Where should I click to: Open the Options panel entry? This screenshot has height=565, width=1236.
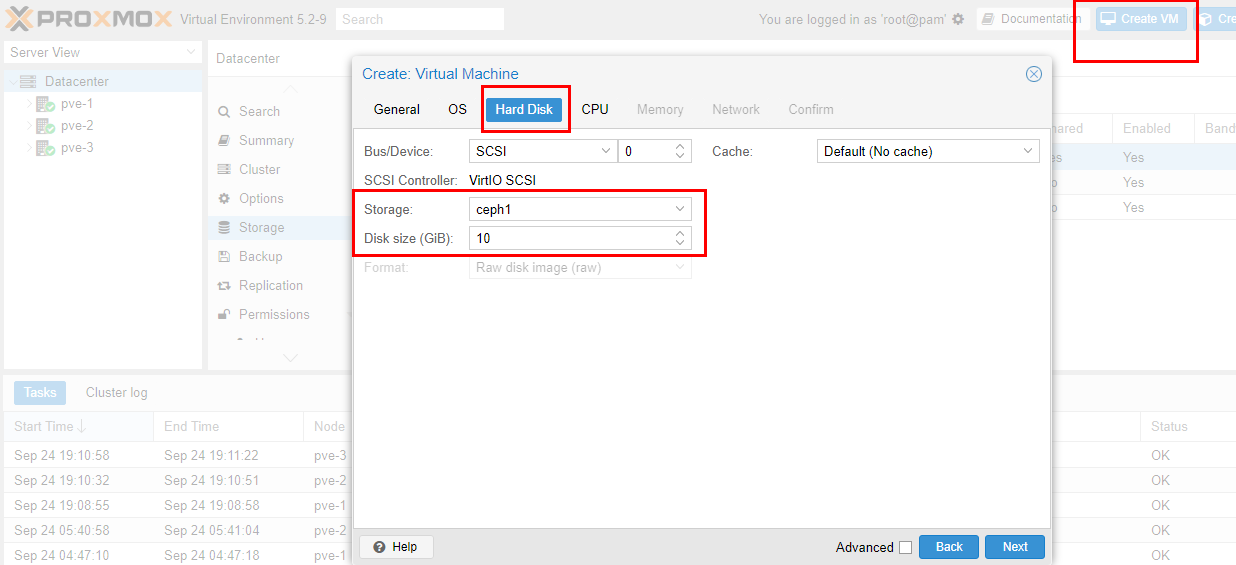261,199
